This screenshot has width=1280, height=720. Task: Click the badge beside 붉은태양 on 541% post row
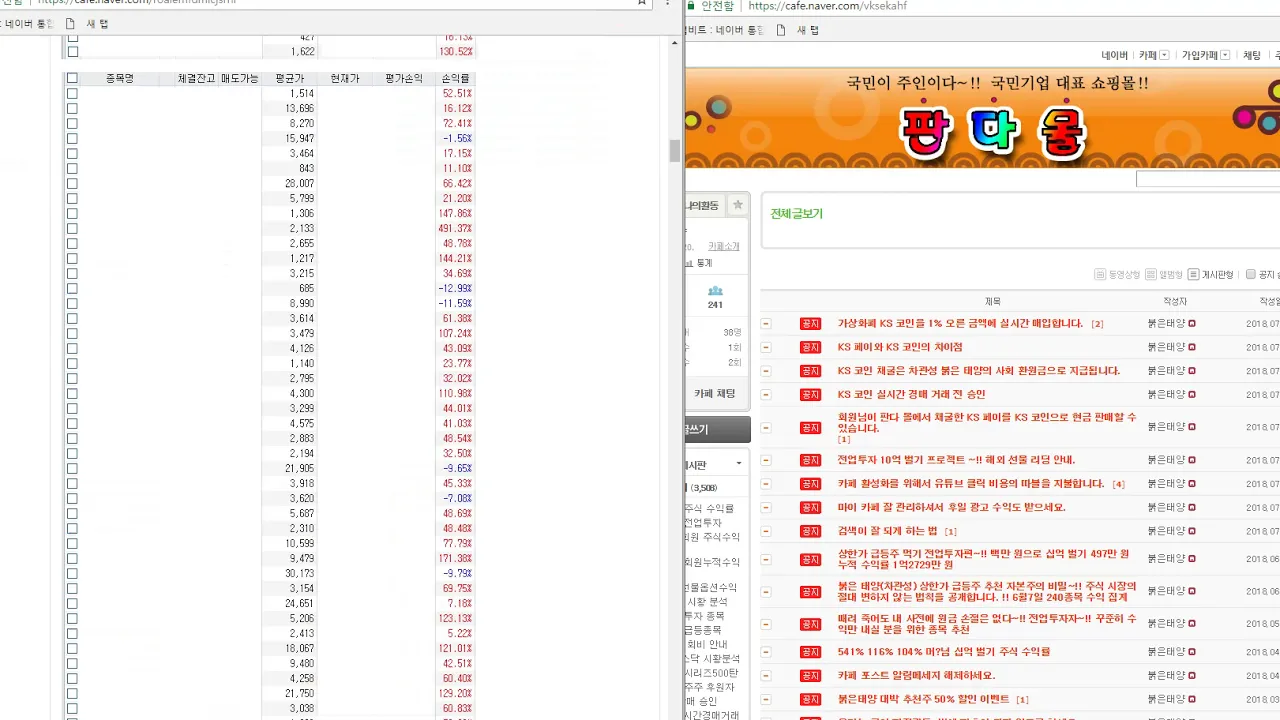pos(1192,652)
